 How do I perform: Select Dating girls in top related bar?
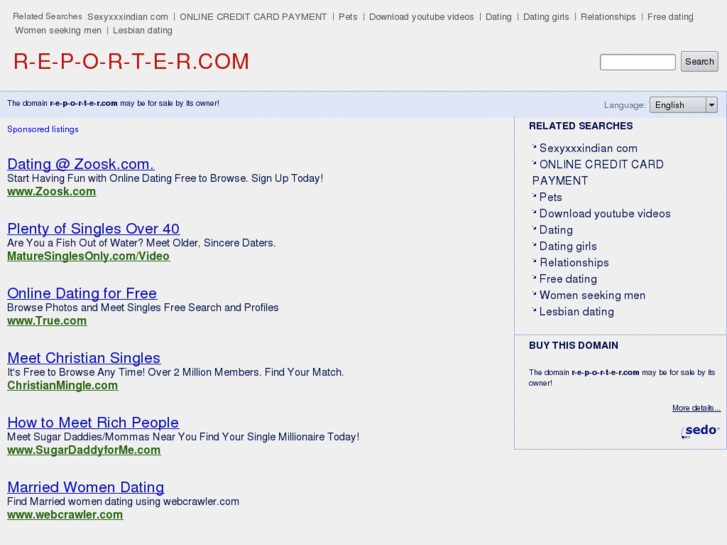tap(546, 17)
